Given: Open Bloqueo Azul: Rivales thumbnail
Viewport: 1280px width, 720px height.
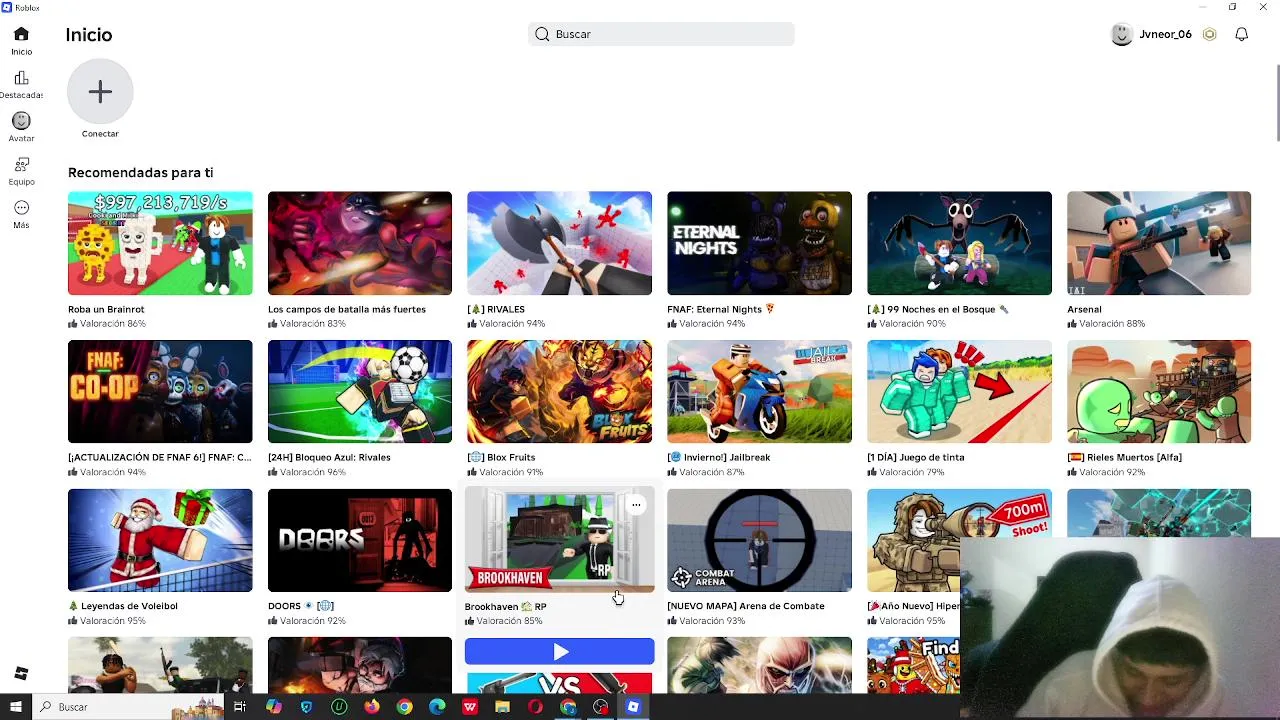Looking at the screenshot, I should 360,391.
